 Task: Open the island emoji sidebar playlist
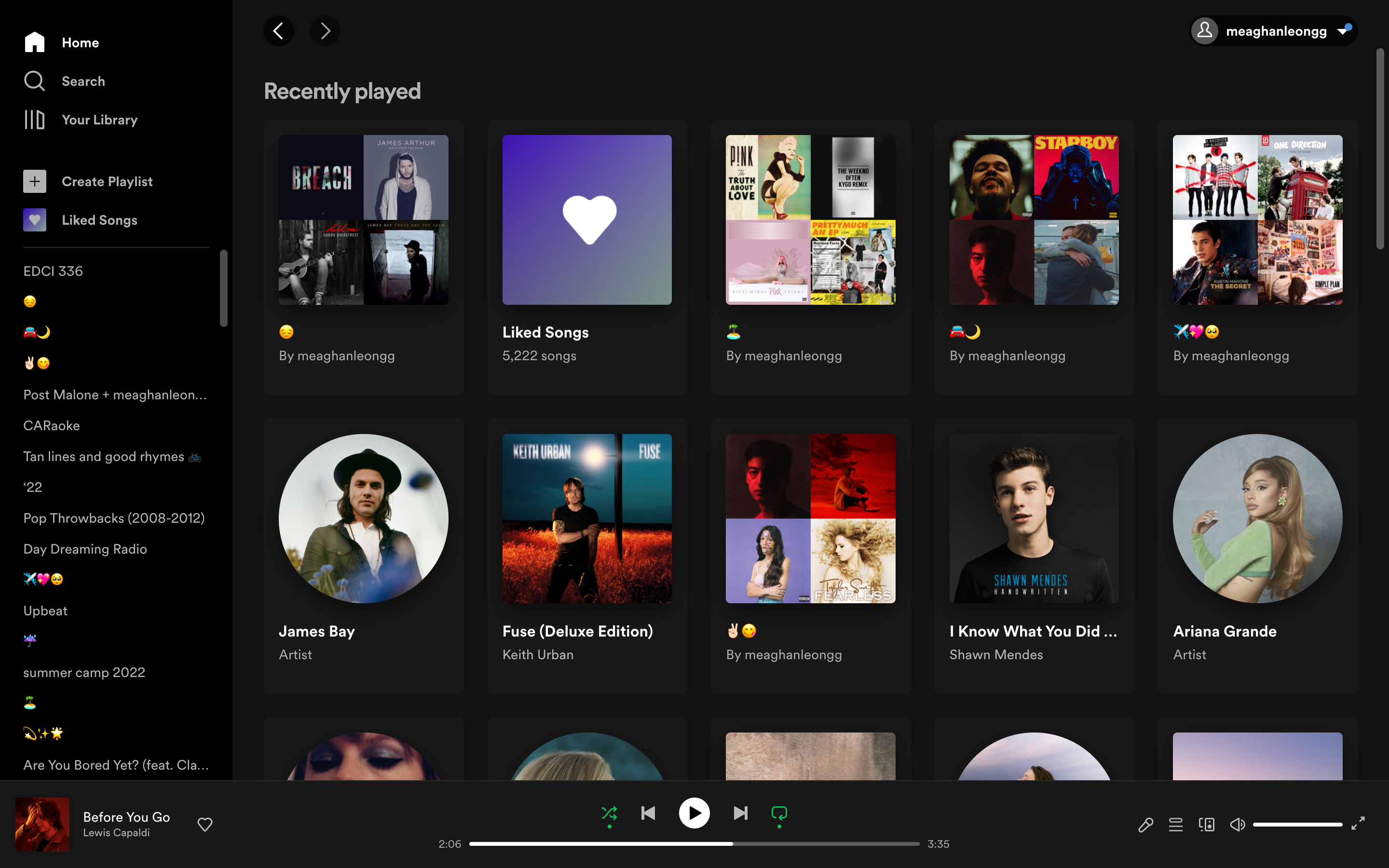[30, 703]
